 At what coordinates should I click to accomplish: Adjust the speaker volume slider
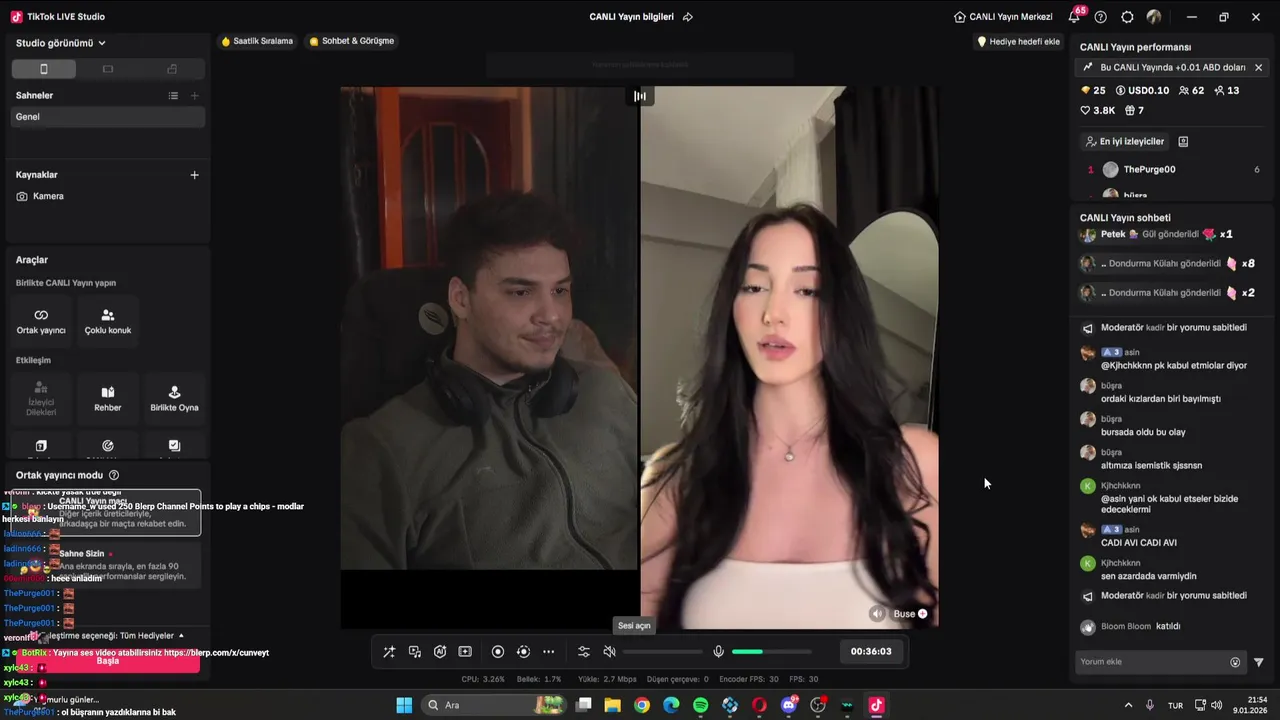pyautogui.click(x=661, y=652)
